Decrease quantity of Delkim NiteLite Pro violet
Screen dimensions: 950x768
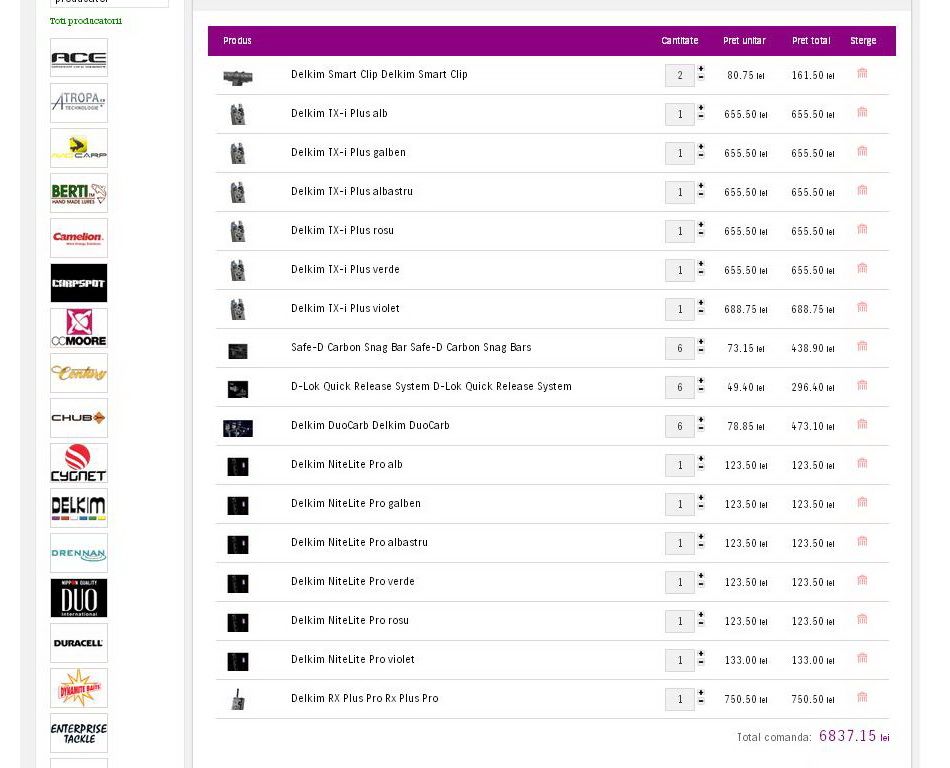click(x=701, y=665)
